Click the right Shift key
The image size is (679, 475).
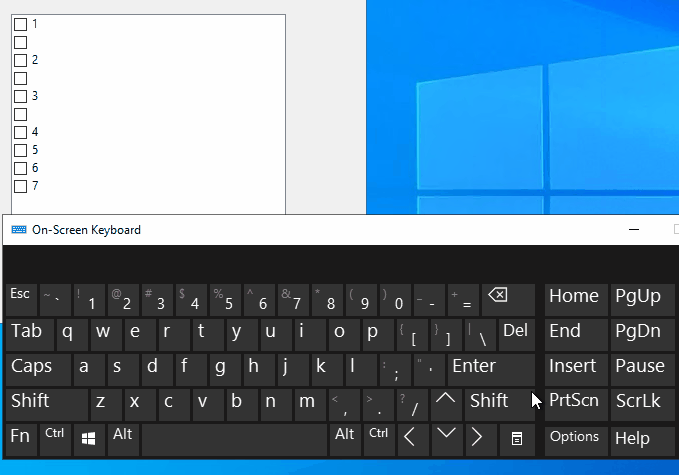coord(500,404)
